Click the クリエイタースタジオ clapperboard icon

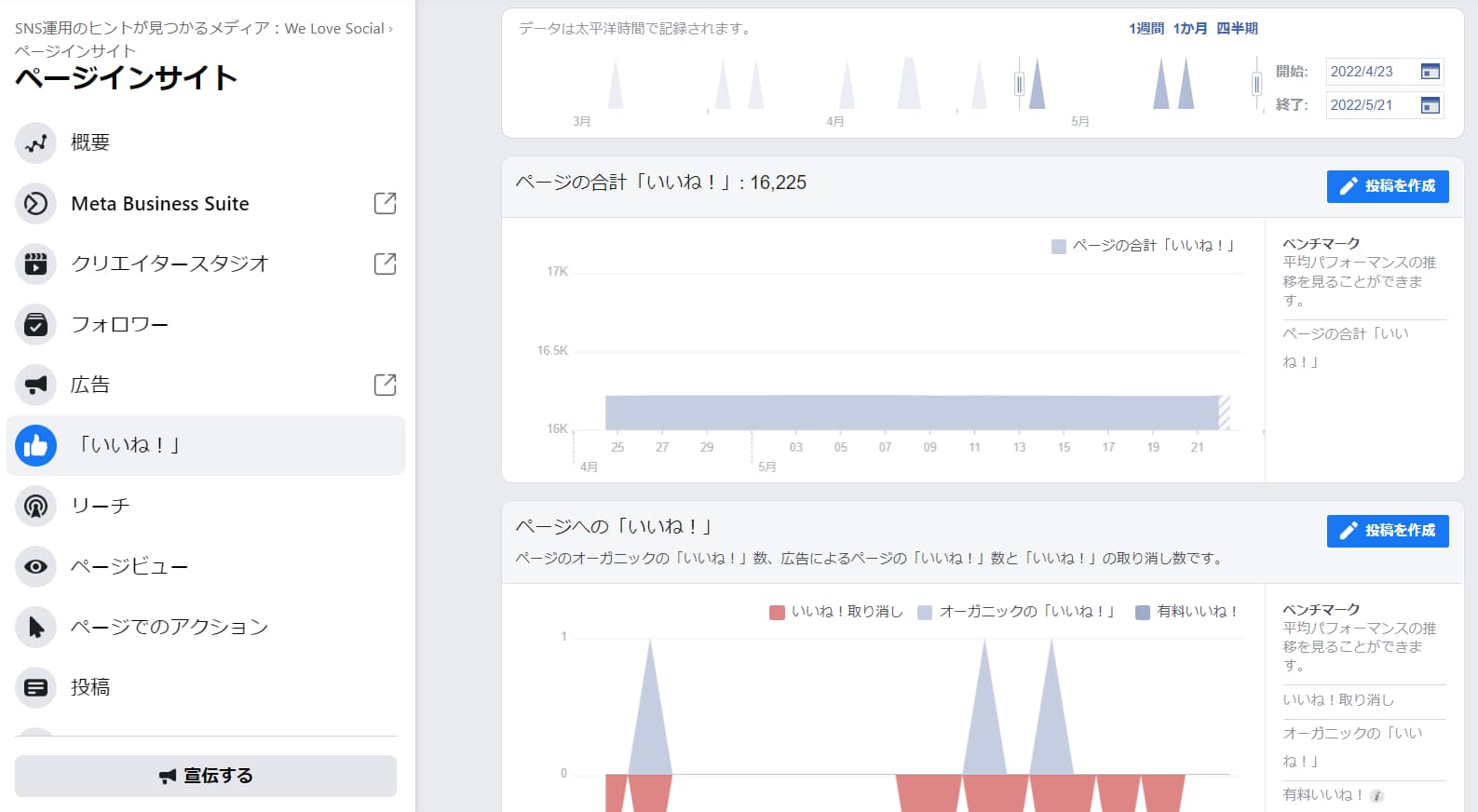pyautogui.click(x=35, y=264)
